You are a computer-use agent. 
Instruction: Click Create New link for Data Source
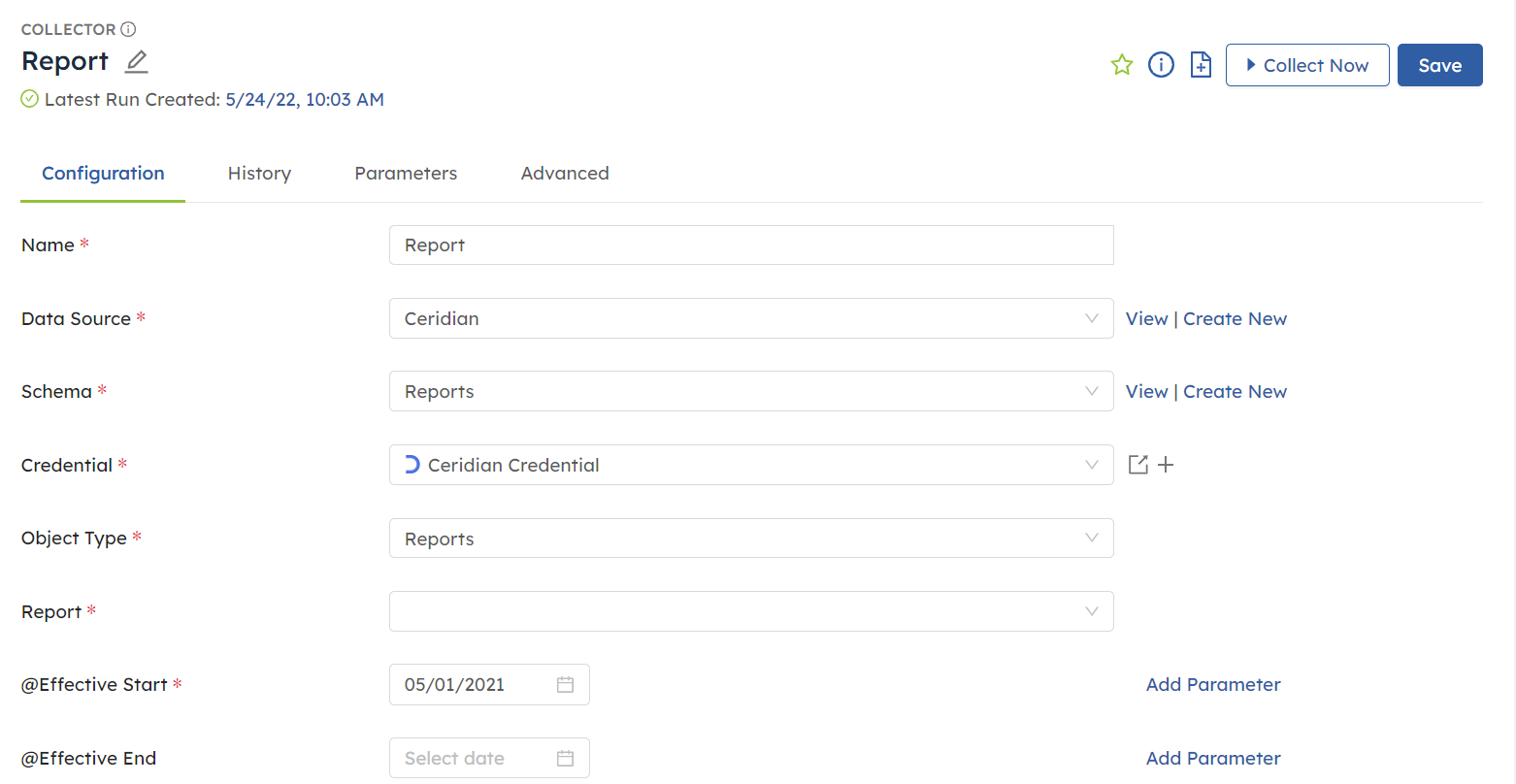click(1235, 319)
